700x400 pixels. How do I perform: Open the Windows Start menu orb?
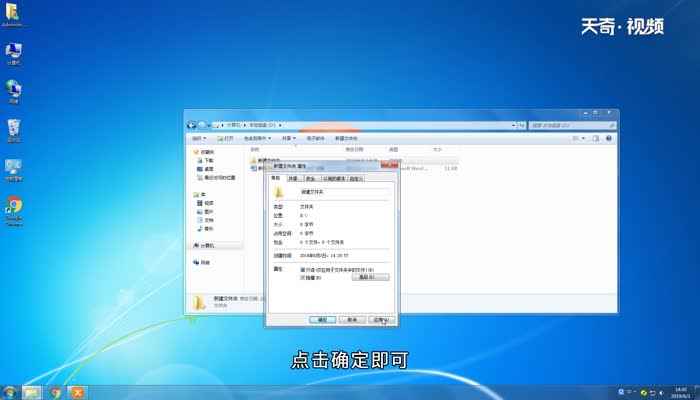click(x=8, y=393)
